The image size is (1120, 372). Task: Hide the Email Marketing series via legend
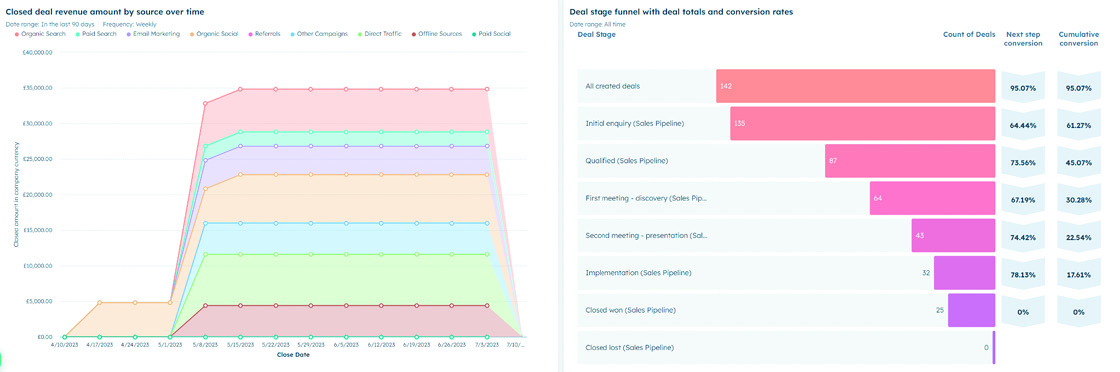click(x=155, y=34)
